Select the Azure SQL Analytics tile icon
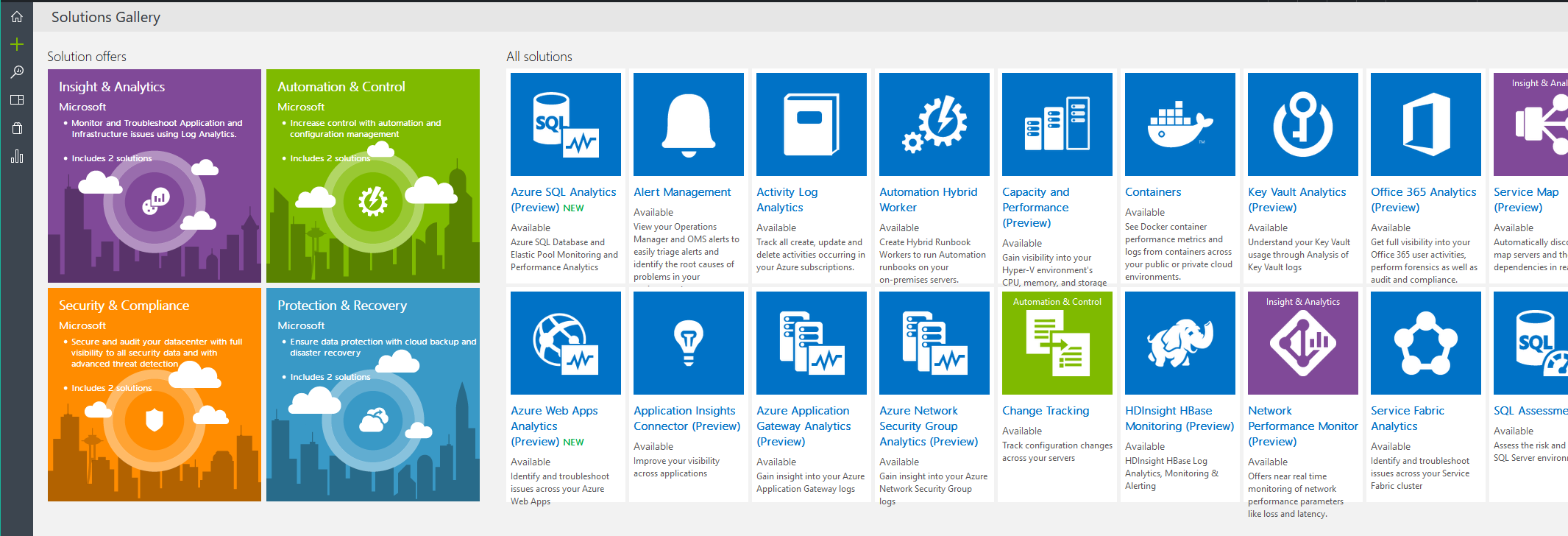The width and height of the screenshot is (1568, 536). pos(566,124)
